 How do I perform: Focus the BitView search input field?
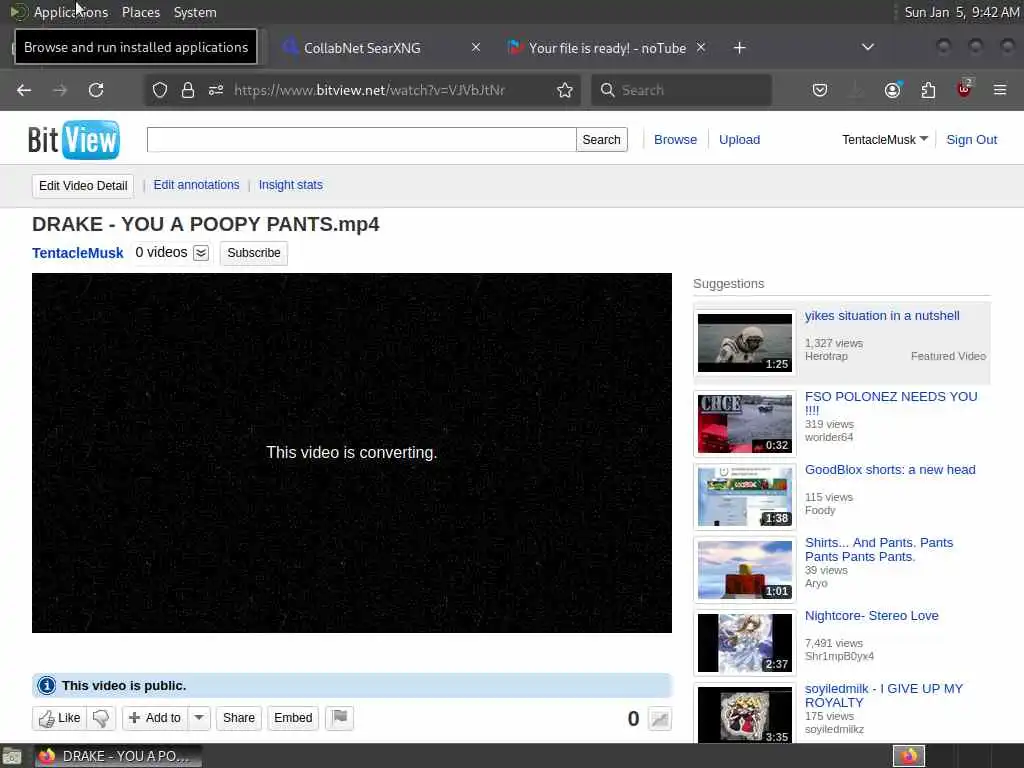[x=361, y=139]
